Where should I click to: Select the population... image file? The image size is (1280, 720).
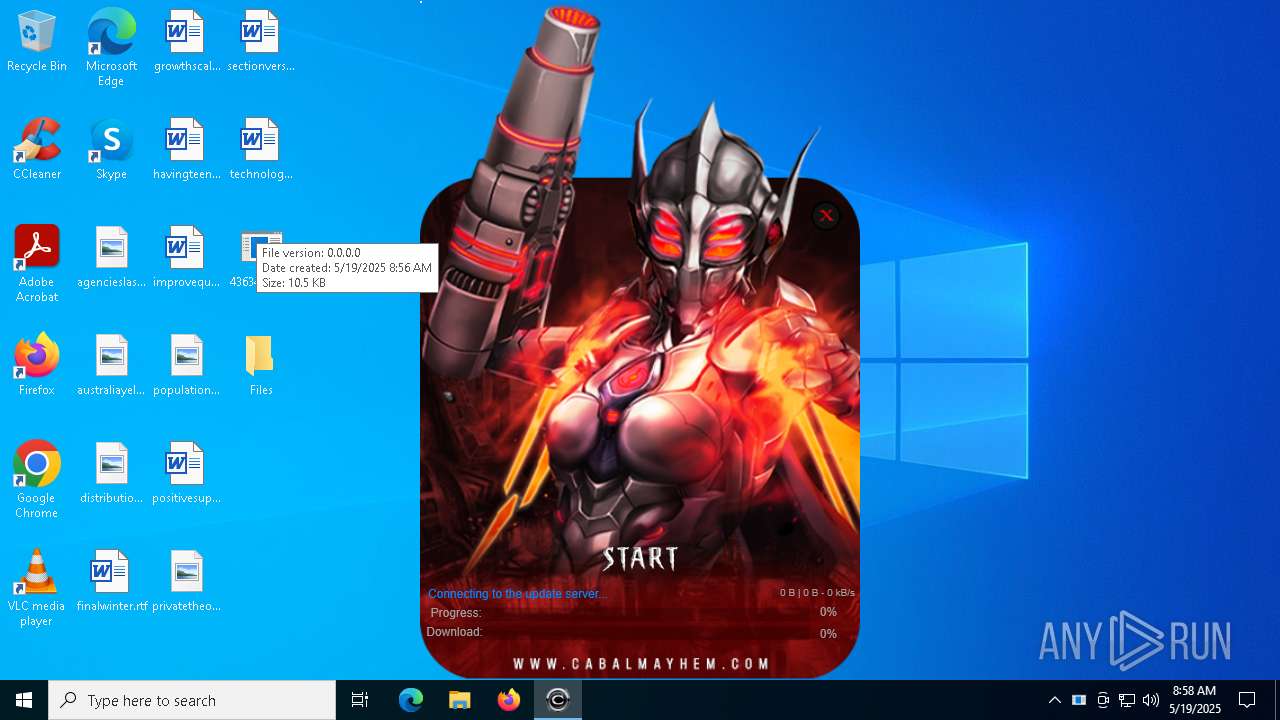186,365
